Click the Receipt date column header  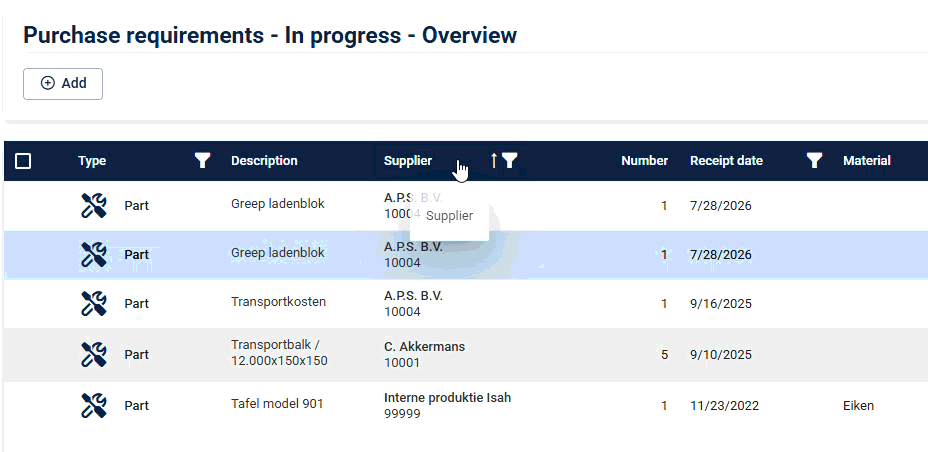(726, 161)
